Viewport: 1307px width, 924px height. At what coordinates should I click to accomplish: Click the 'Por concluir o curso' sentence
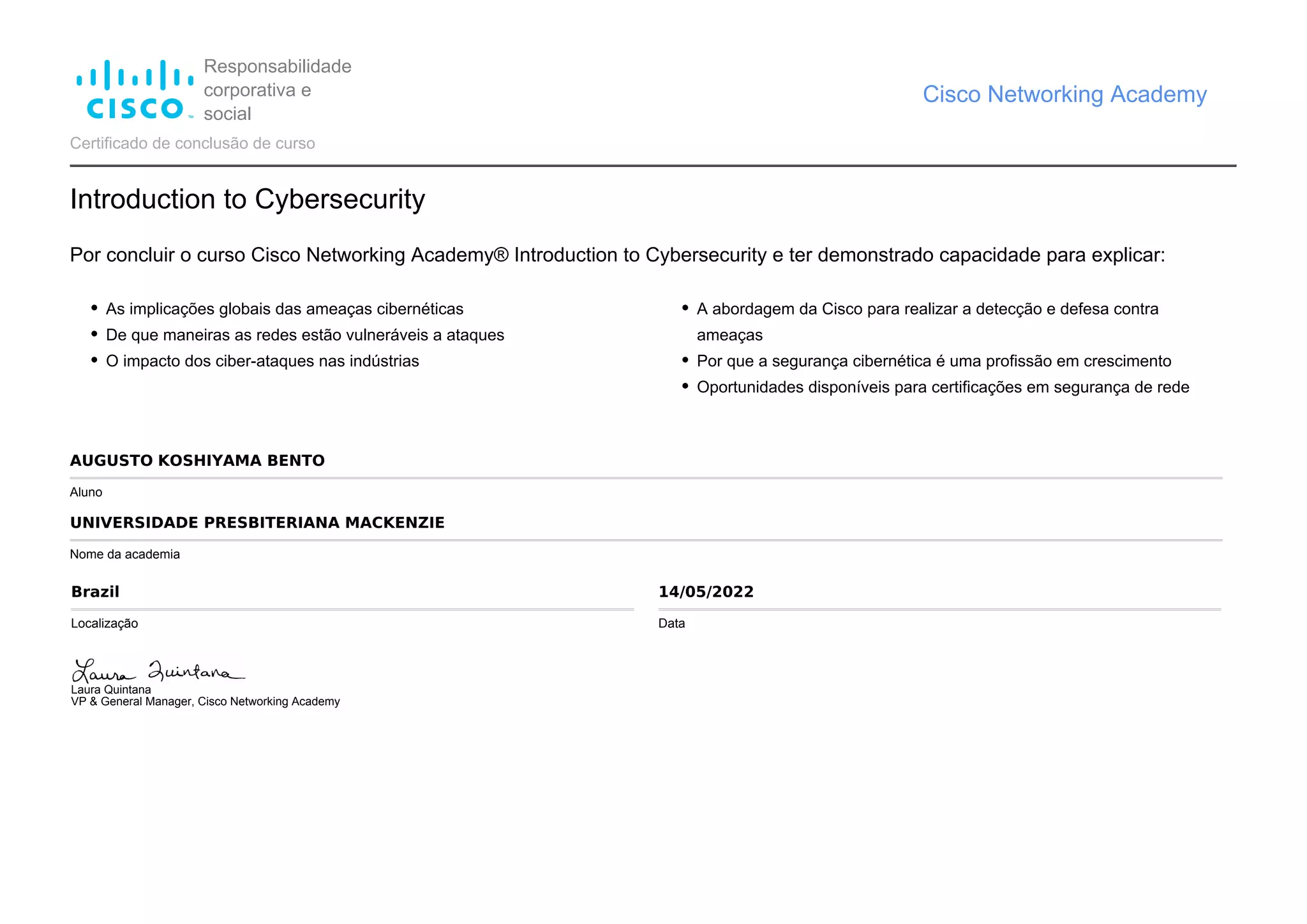(616, 255)
